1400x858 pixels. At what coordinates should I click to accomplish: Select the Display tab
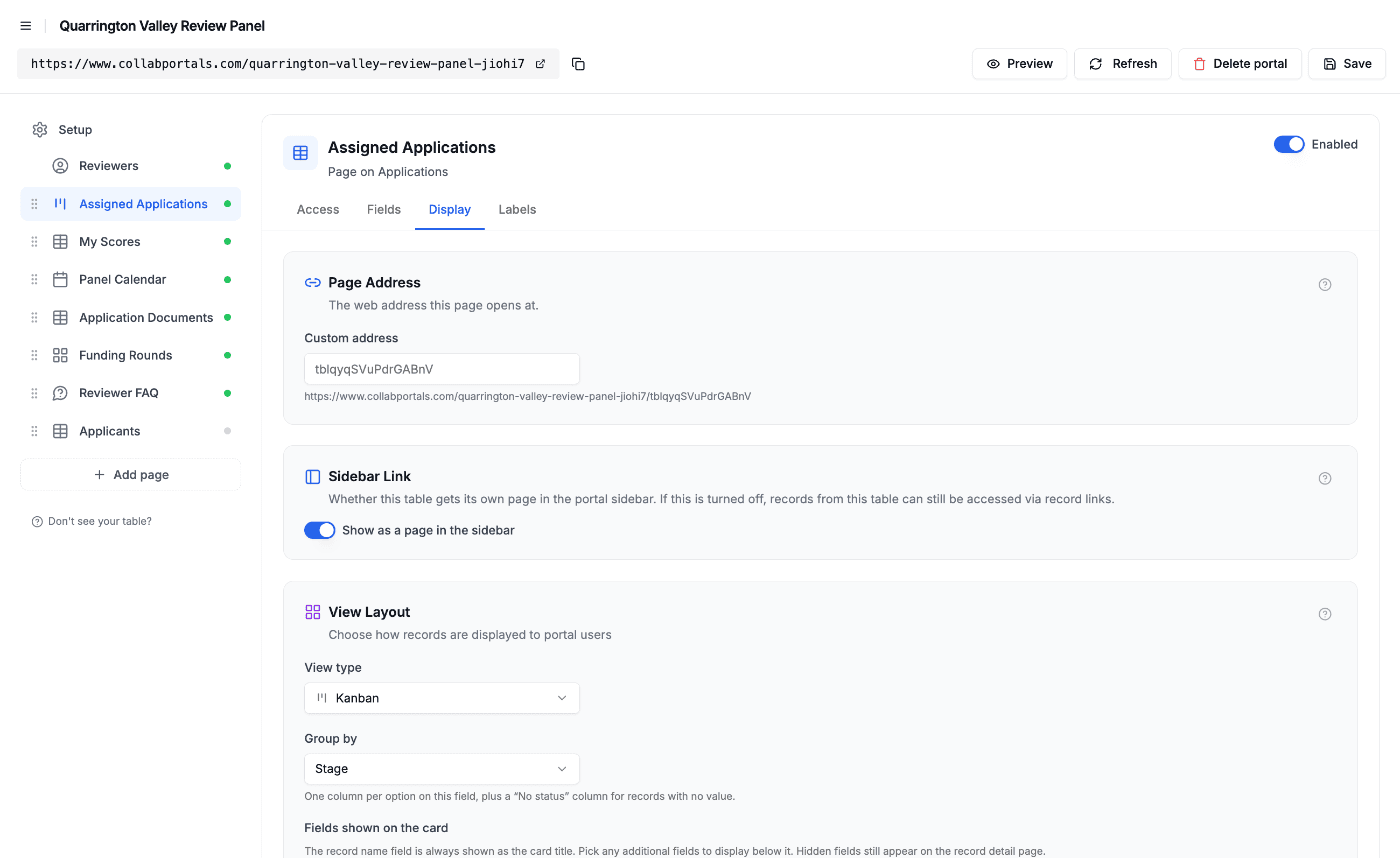click(x=450, y=210)
